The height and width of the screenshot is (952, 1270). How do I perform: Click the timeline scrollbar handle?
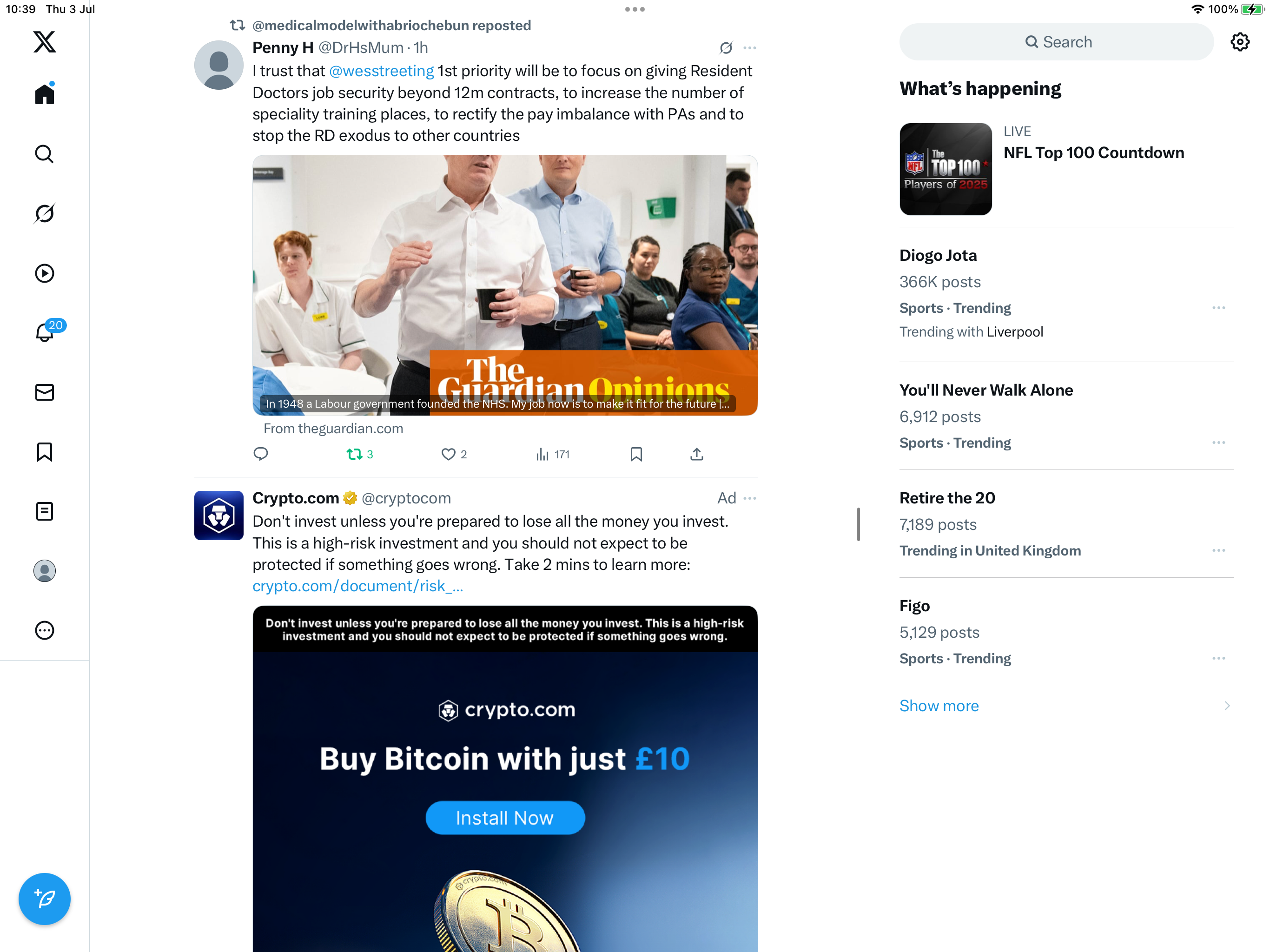coord(858,524)
